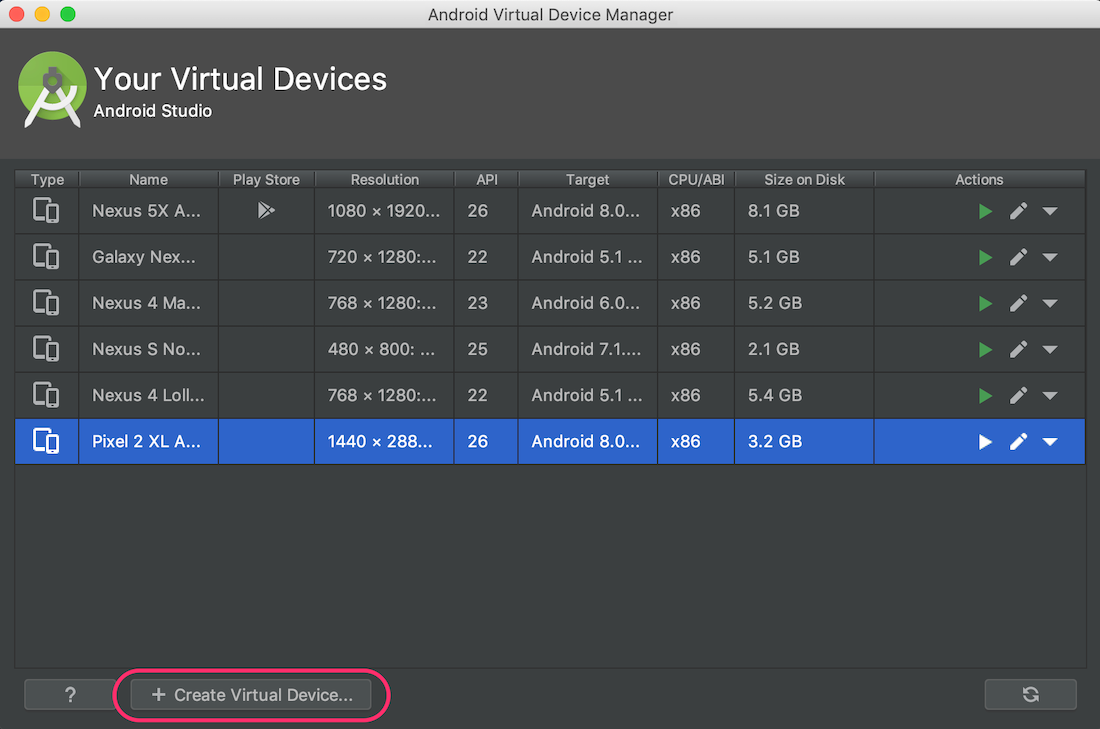1100x729 pixels.
Task: Click the Android 7.1.... target cell
Action: click(x=586, y=349)
